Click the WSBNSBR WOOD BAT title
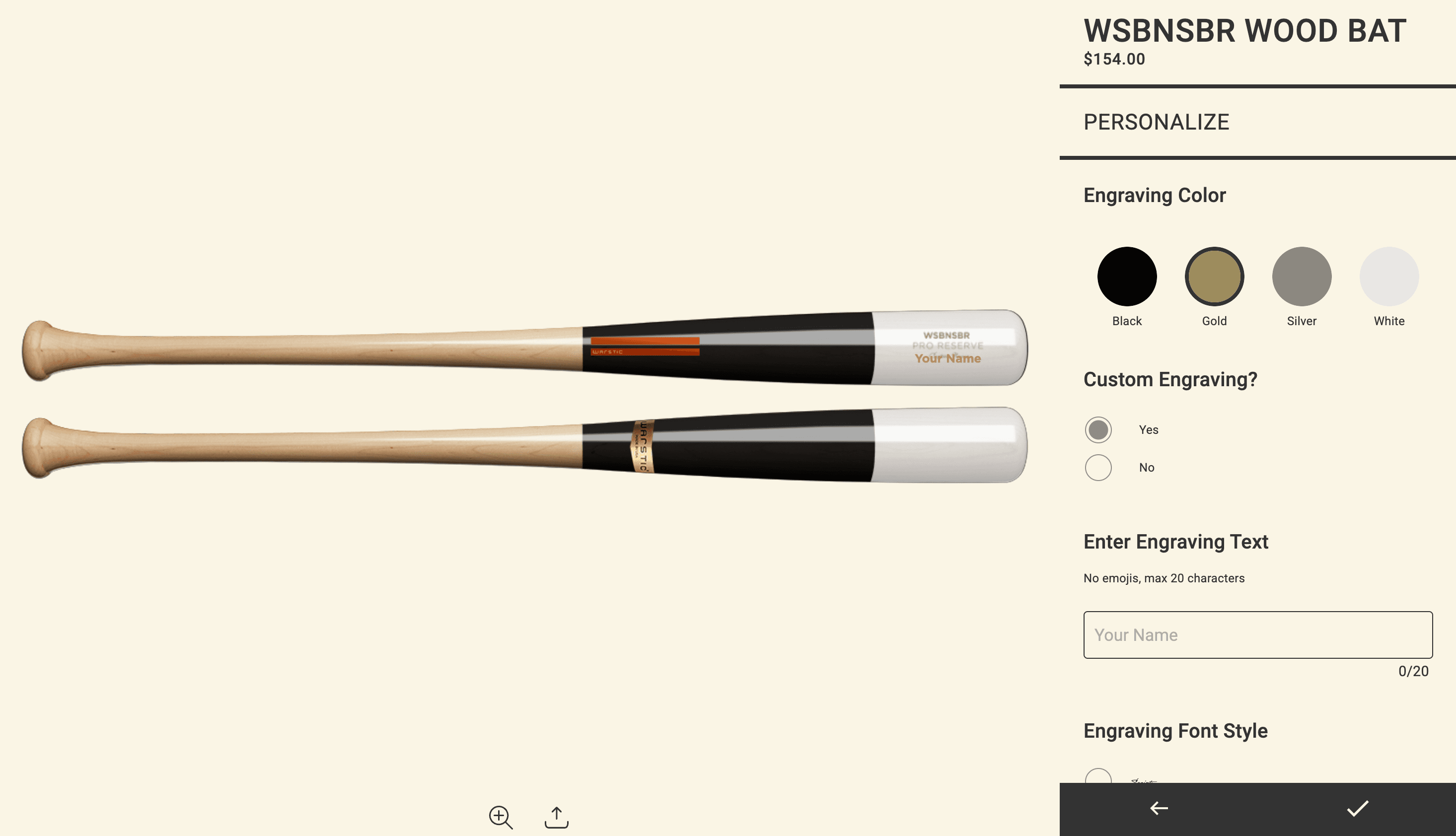Screen dimensions: 1456x836 click(1244, 30)
